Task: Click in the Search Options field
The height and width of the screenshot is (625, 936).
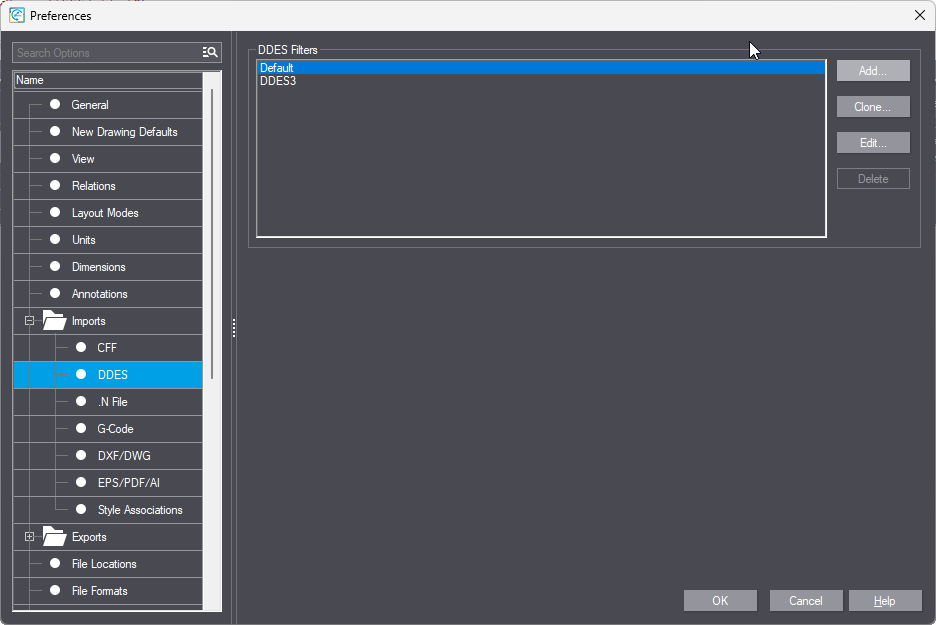Action: 105,52
